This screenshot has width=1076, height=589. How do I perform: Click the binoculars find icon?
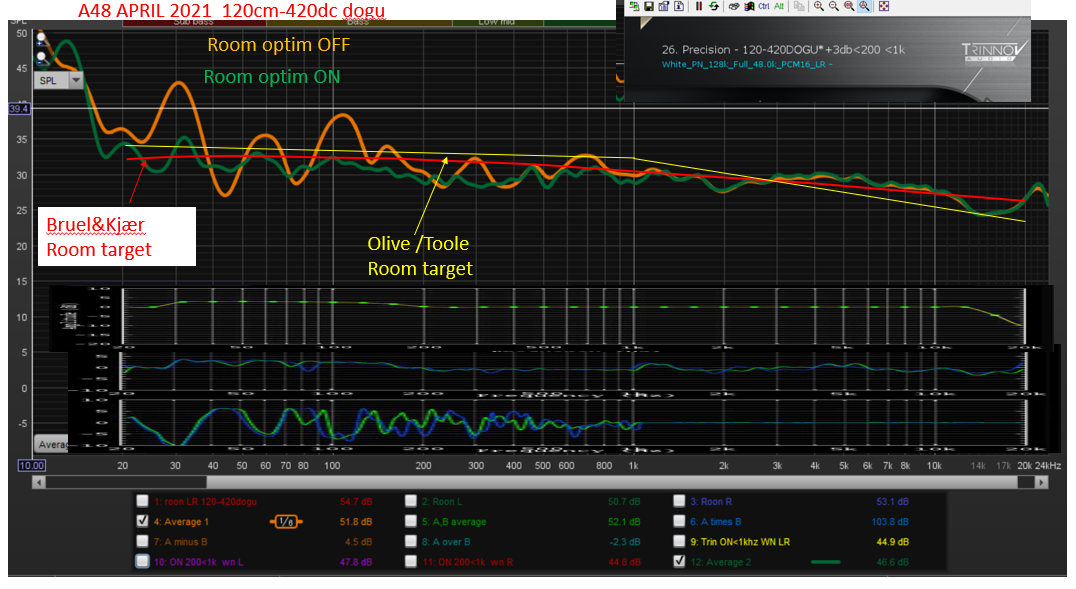[x=734, y=6]
